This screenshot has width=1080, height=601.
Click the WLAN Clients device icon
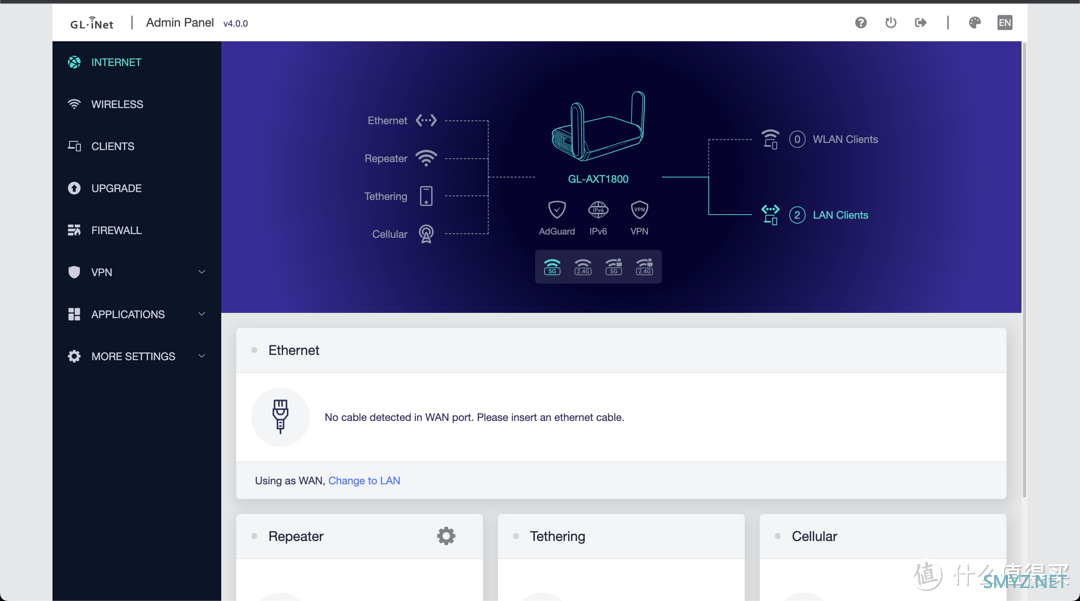(770, 139)
